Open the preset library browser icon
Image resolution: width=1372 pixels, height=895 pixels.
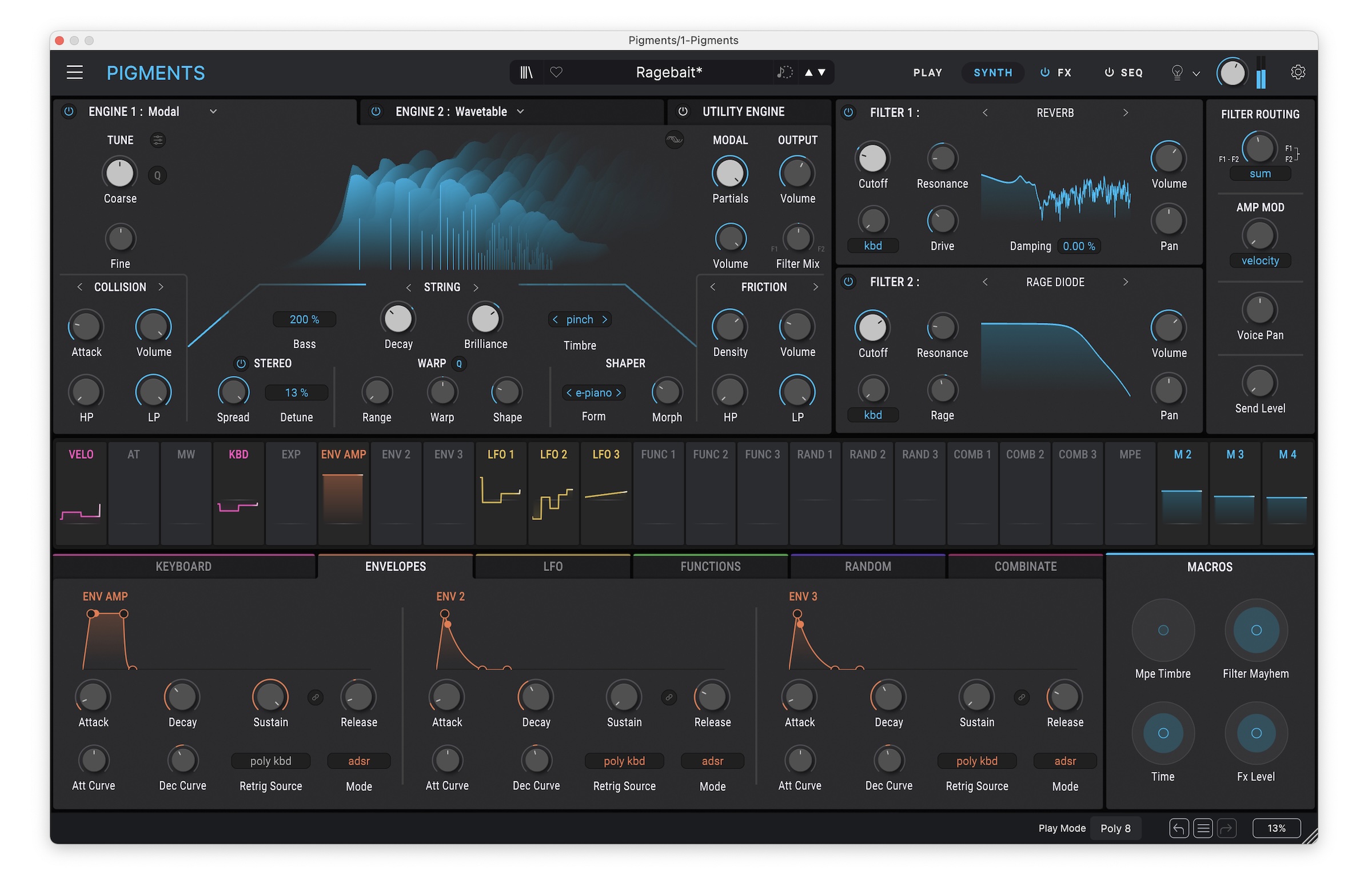tap(527, 73)
